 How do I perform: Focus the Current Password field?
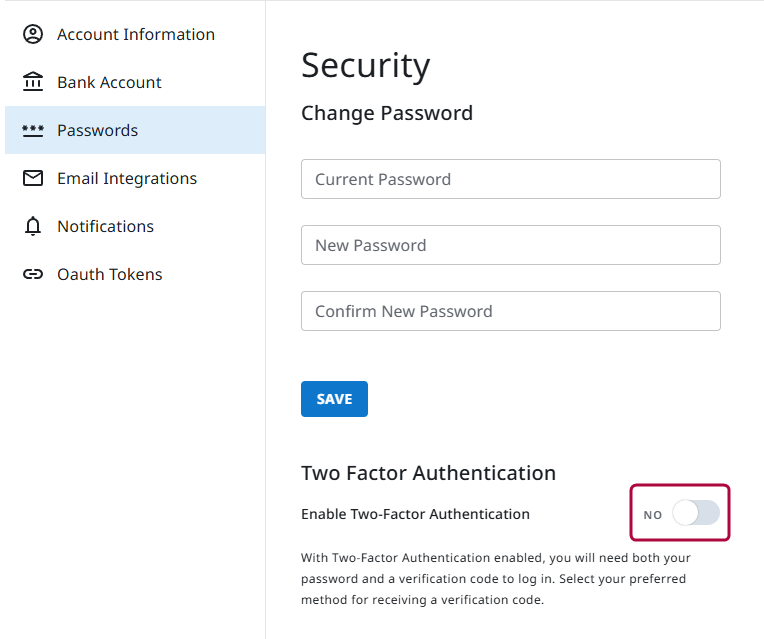[x=511, y=179]
